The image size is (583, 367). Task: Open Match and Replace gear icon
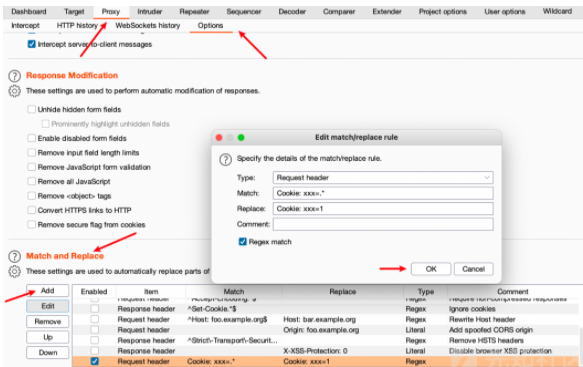pyautogui.click(x=15, y=271)
